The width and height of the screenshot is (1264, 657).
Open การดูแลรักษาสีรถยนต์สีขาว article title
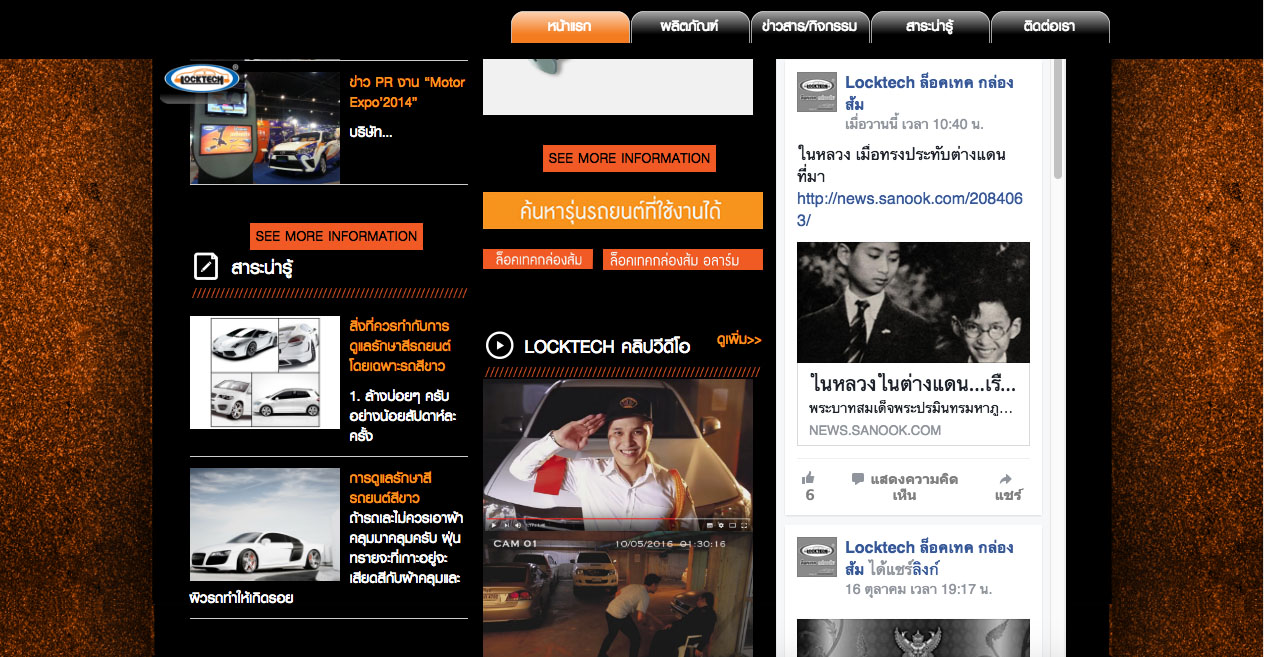point(391,487)
